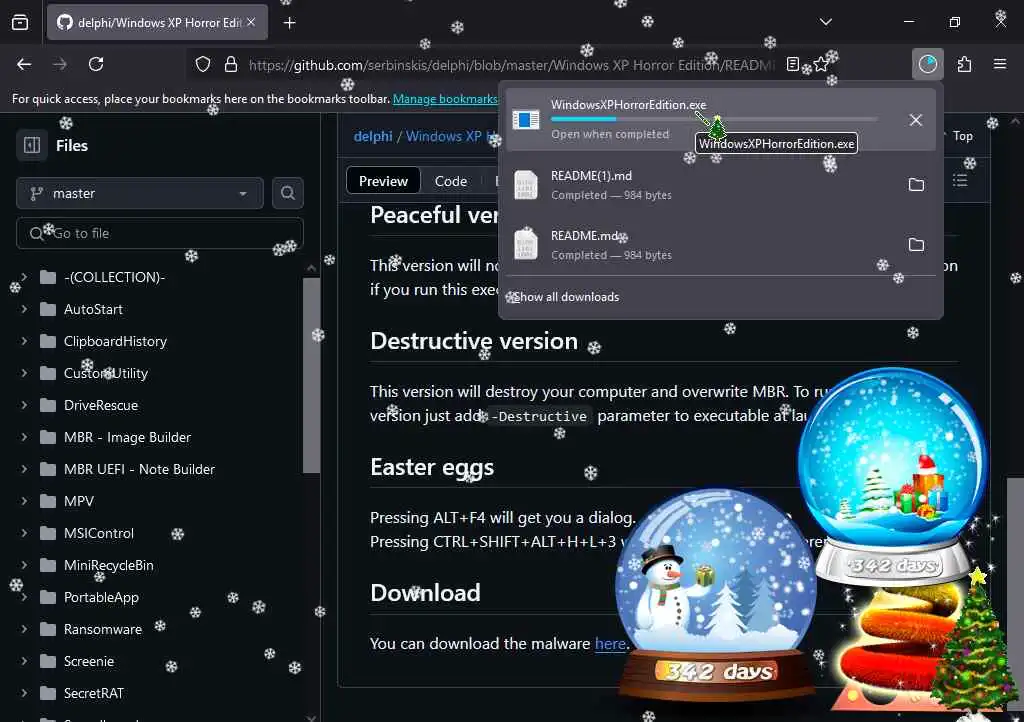
Task: Open the downloads toolbar button
Action: tap(927, 64)
